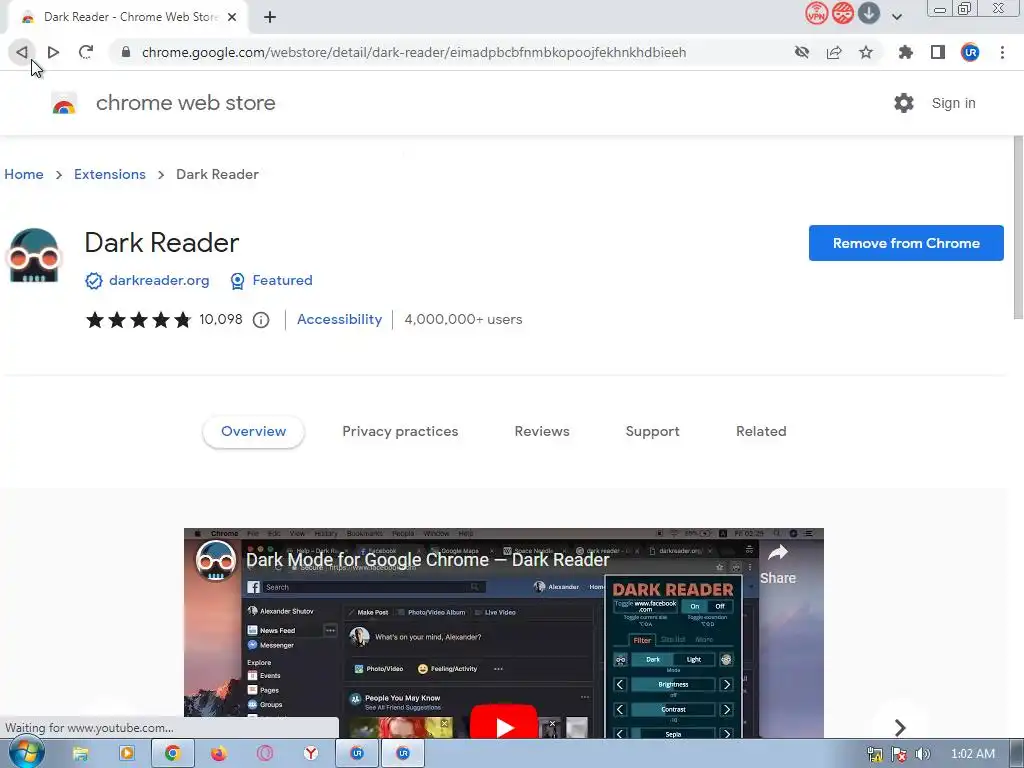Click the address bar URL field
The image size is (1024, 768).
413,52
